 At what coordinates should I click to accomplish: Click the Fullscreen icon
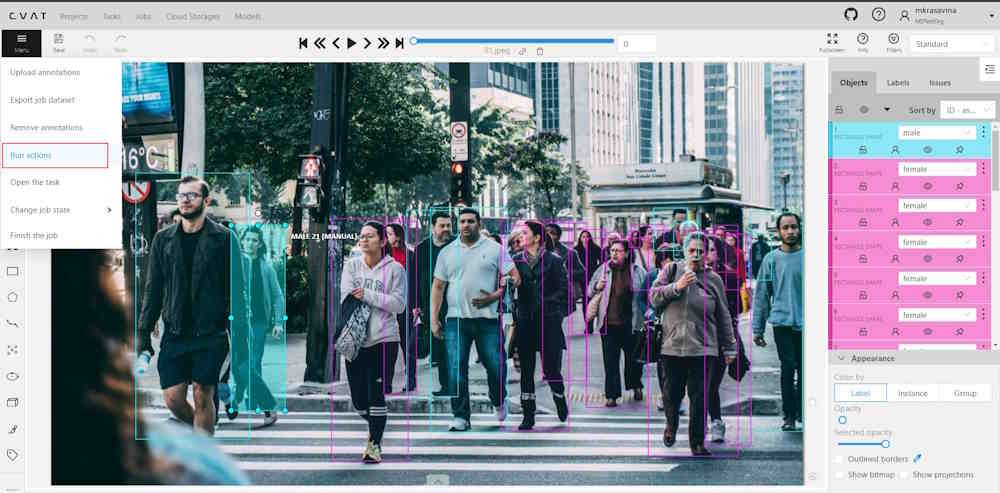pyautogui.click(x=832, y=40)
